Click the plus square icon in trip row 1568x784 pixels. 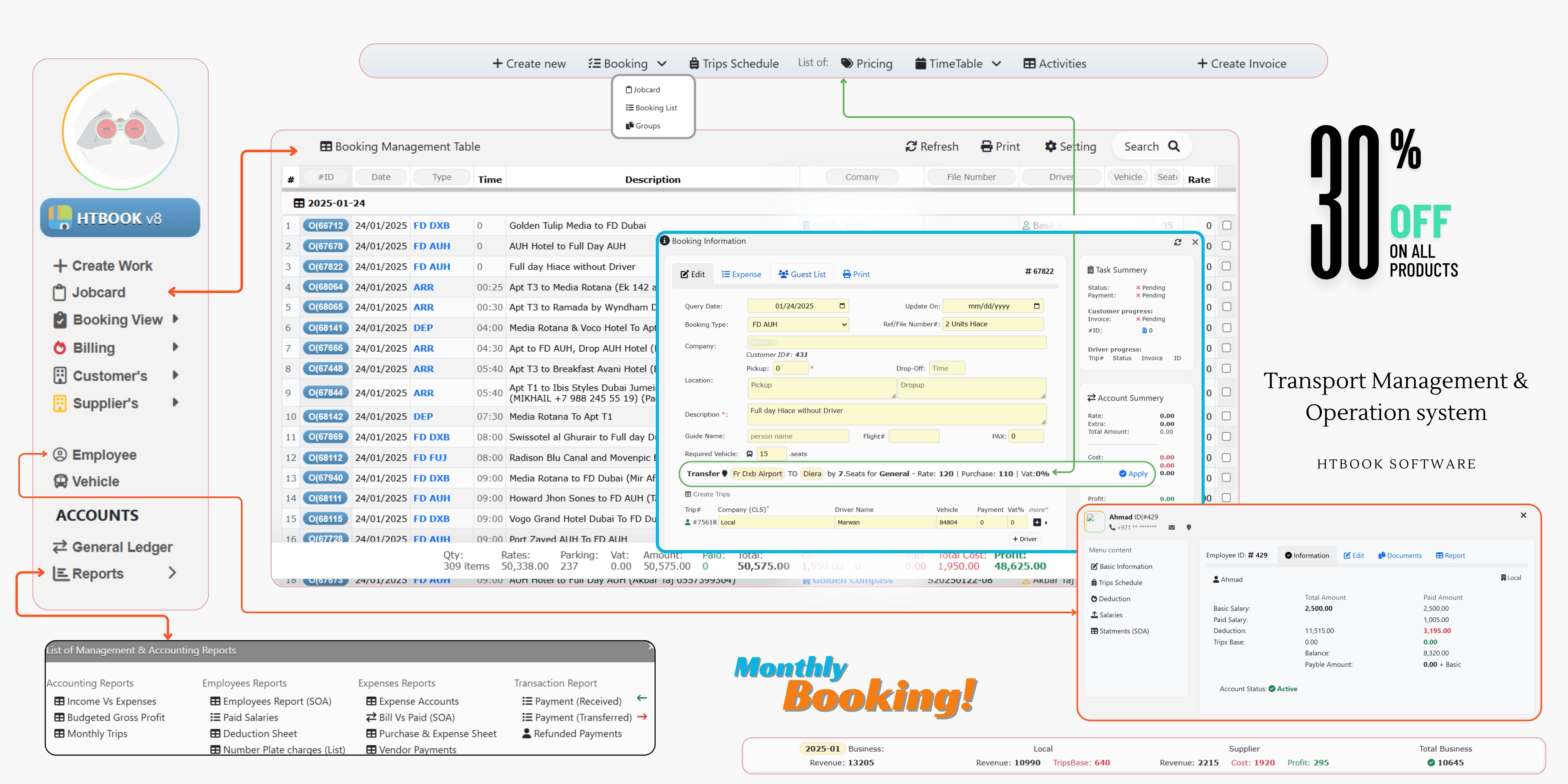[1037, 522]
